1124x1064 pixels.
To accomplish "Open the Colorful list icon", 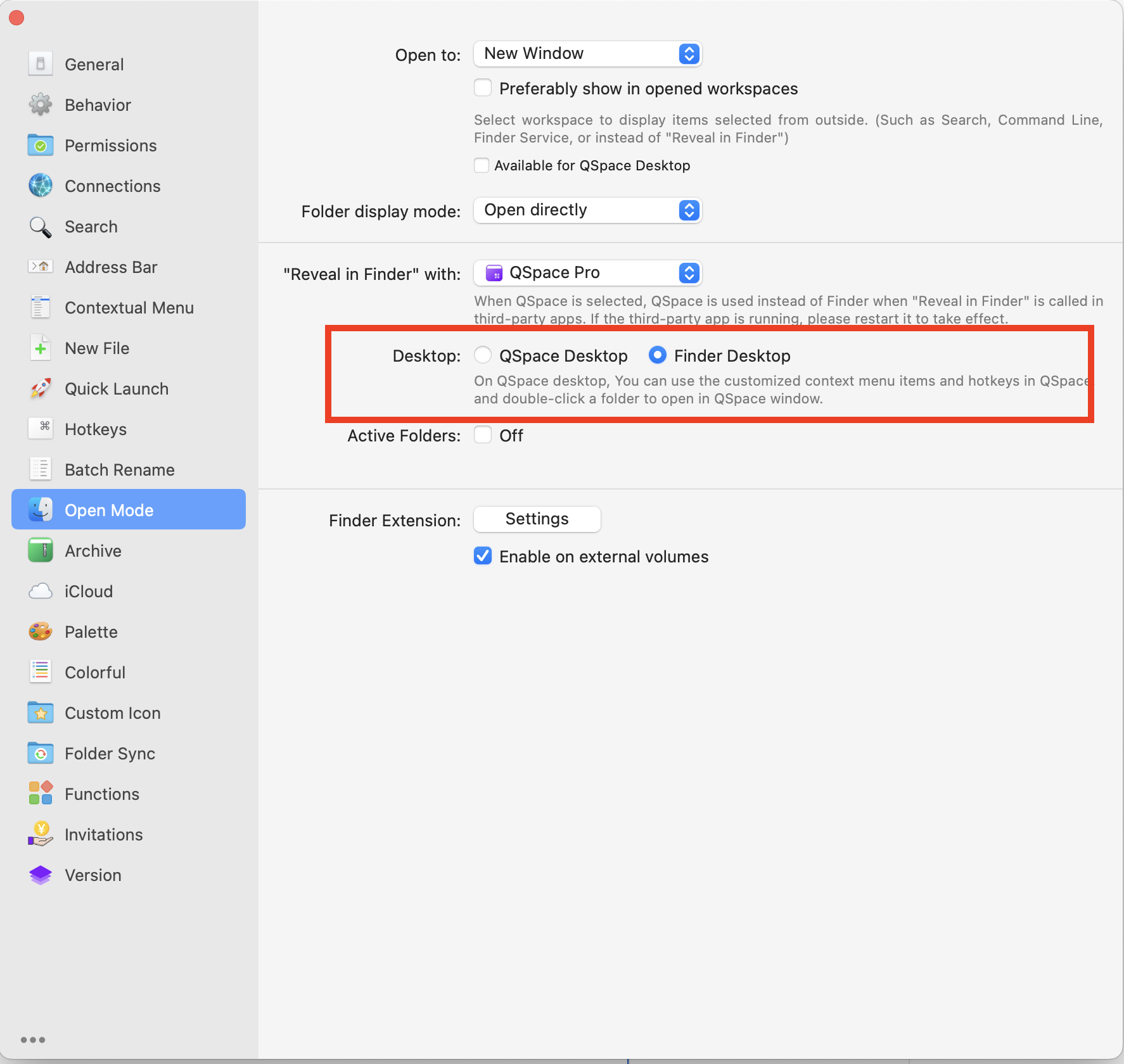I will point(41,672).
